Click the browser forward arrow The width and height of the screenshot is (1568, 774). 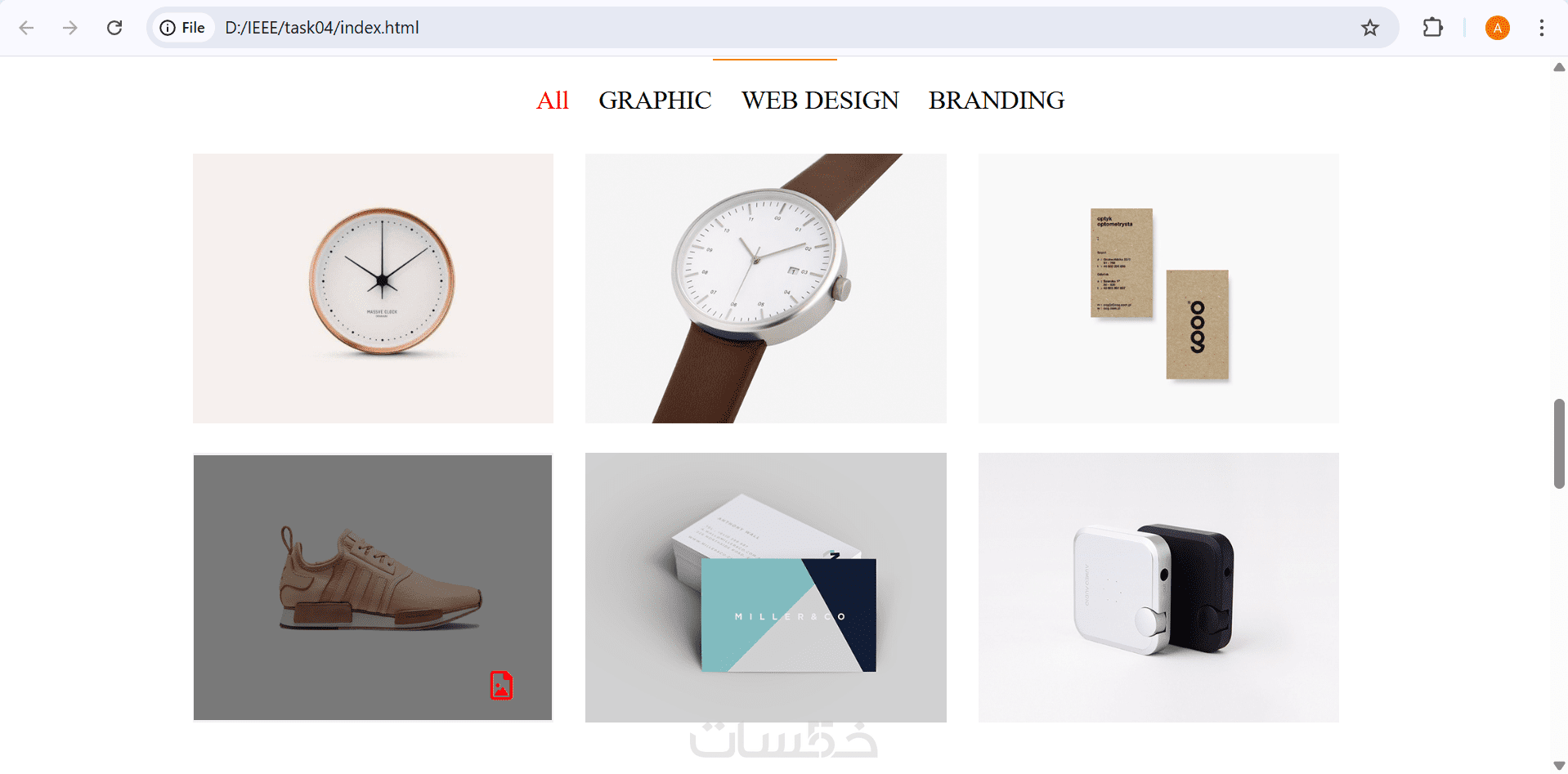pyautogui.click(x=70, y=28)
